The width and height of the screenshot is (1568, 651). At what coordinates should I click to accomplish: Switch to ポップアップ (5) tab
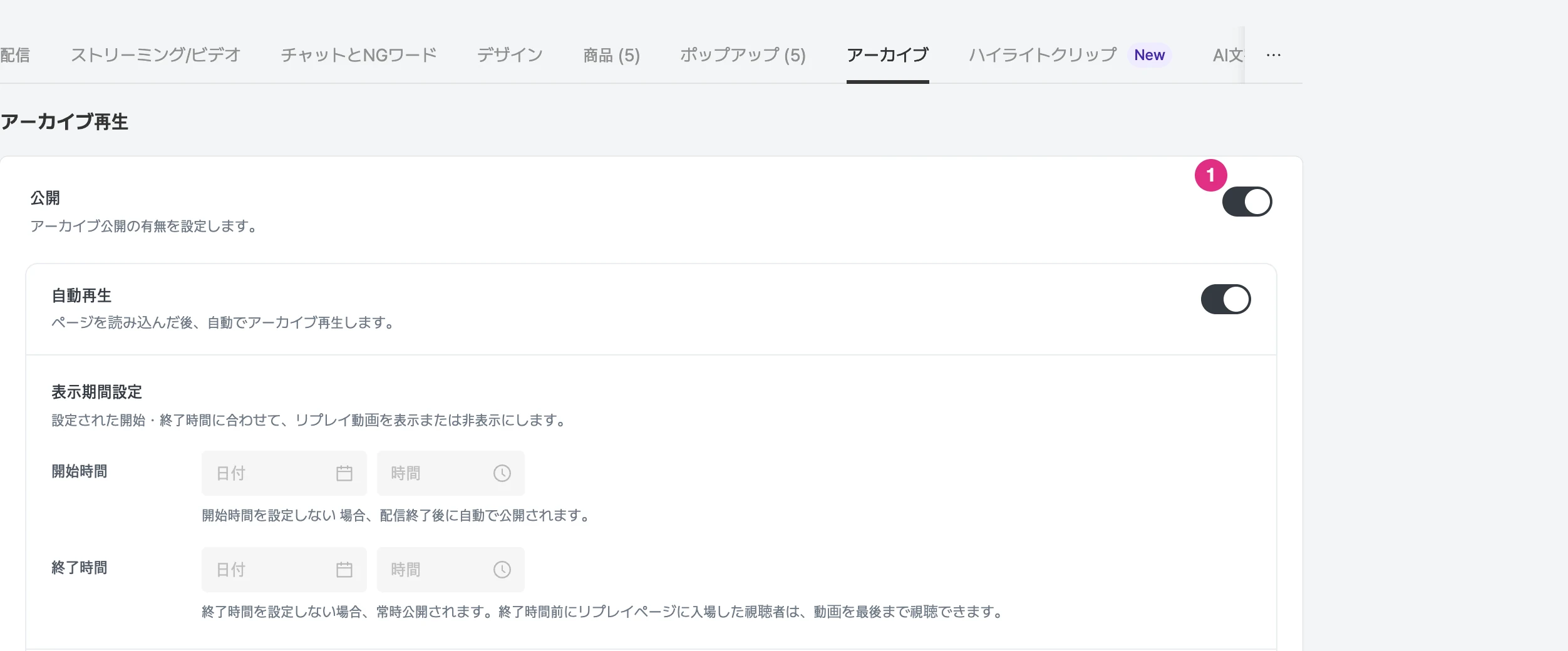tap(743, 56)
